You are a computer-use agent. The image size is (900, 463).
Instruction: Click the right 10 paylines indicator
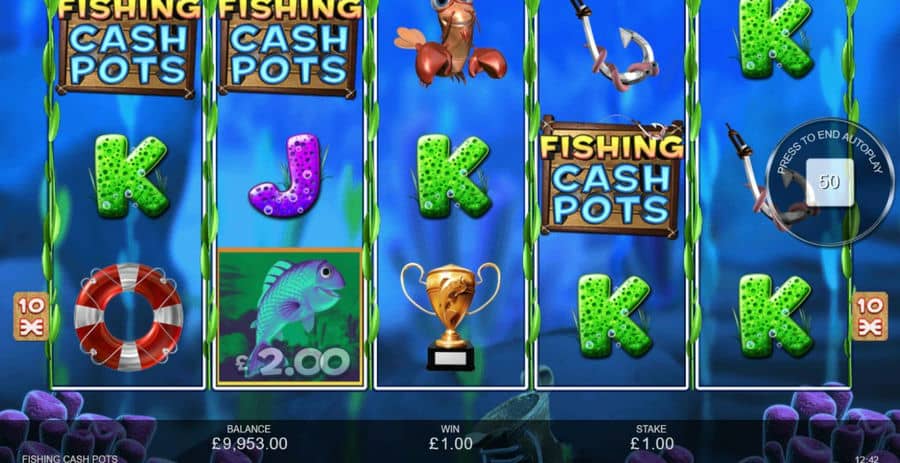tap(870, 316)
